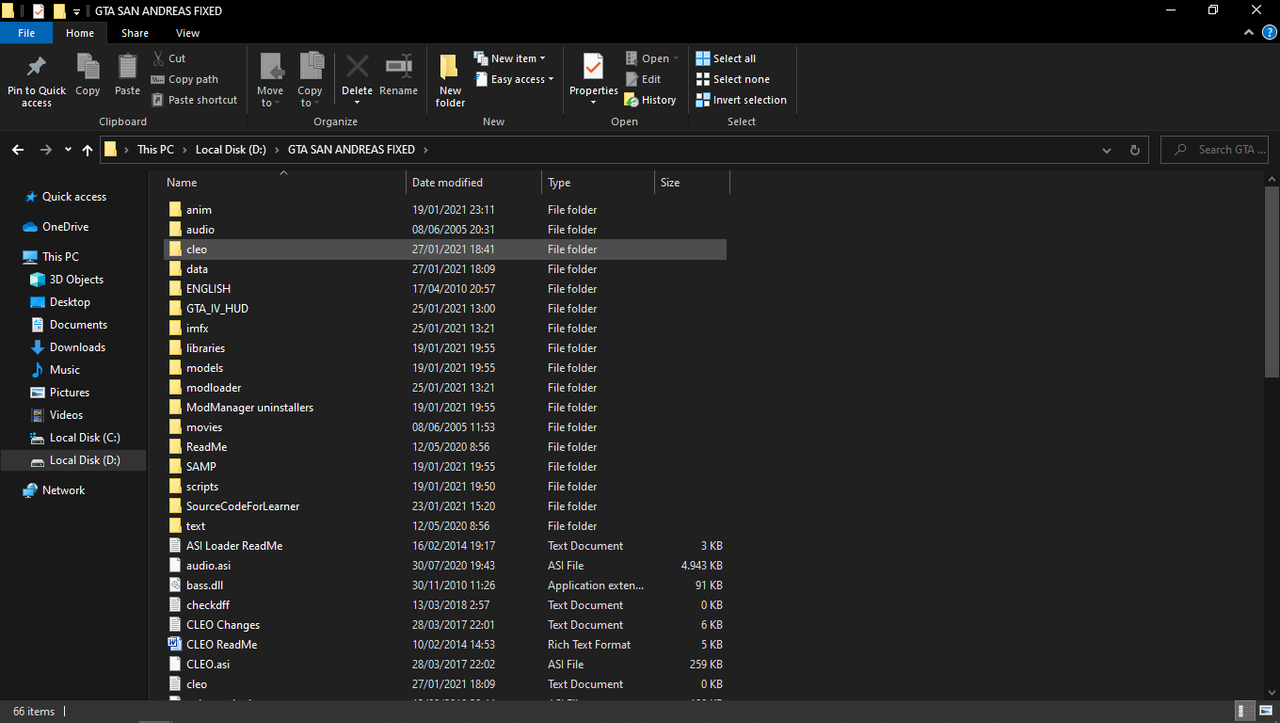Select the bass.dll file
This screenshot has height=723, width=1280.
click(445, 585)
